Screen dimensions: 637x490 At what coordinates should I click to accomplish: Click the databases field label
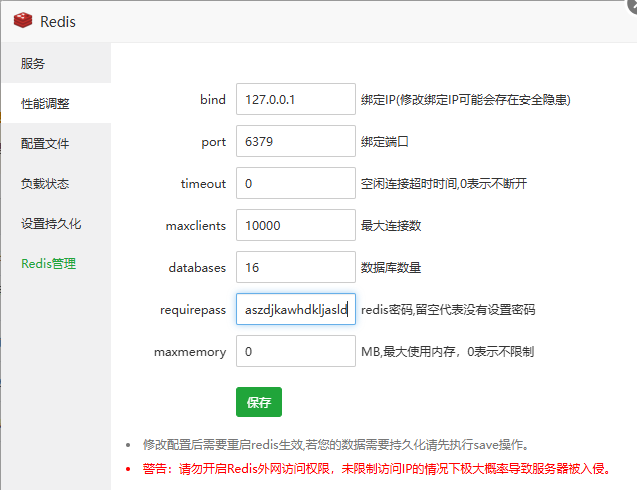[197, 267]
